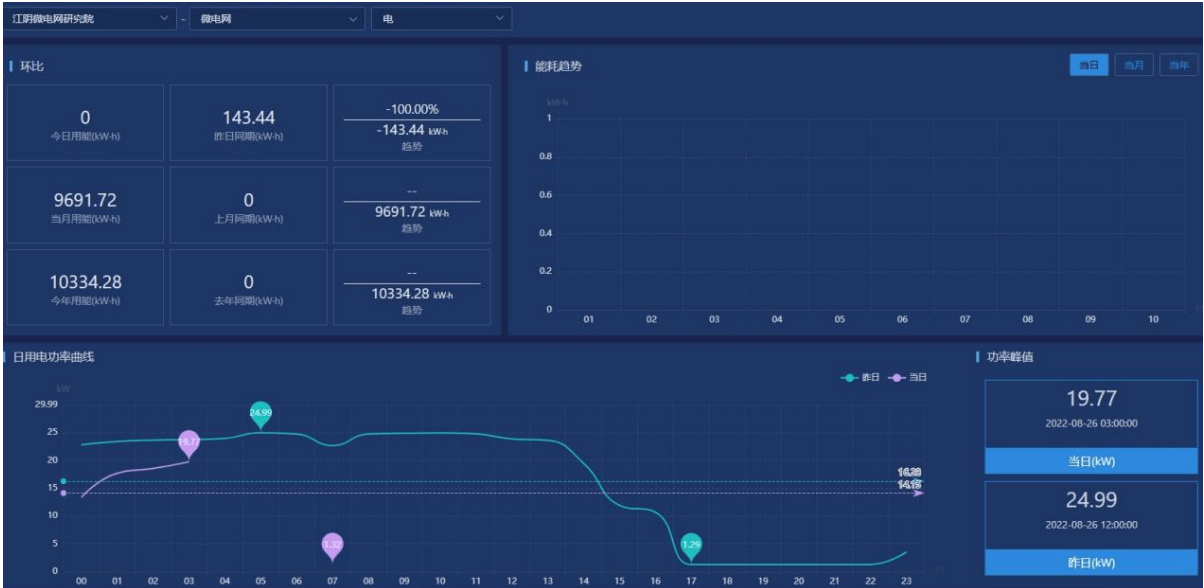Click the purple dot at average line start
The height and width of the screenshot is (588, 1204).
click(64, 493)
